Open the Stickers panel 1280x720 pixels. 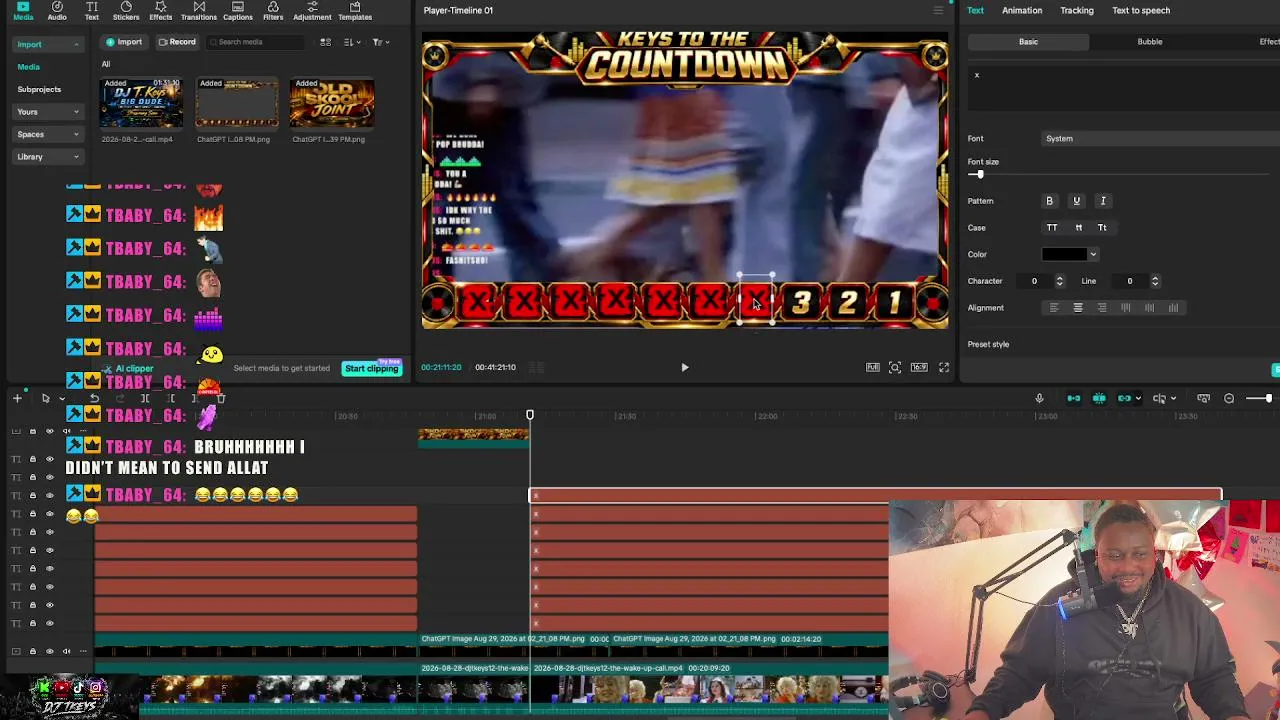[126, 11]
